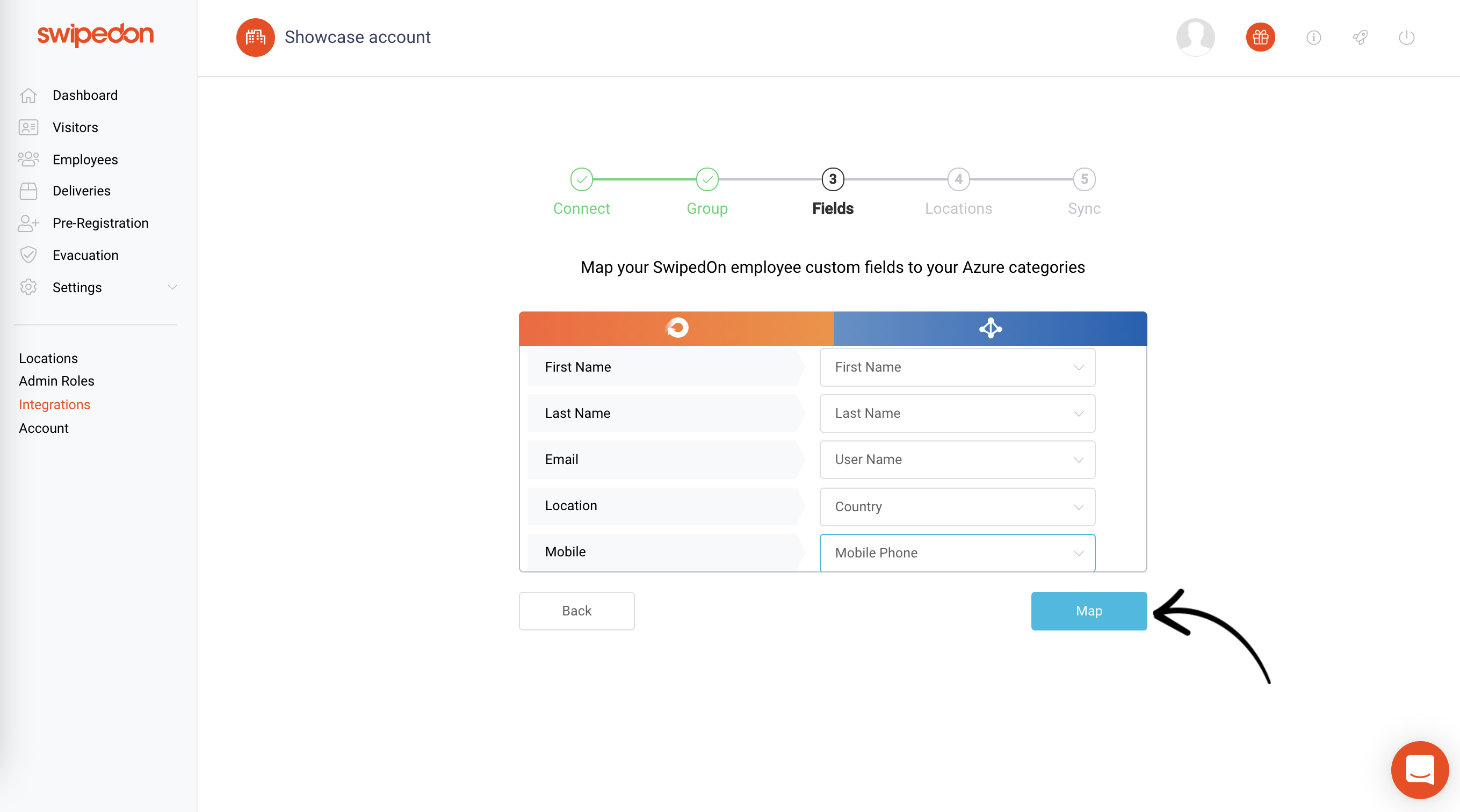1460x812 pixels.
Task: Click the SwipedOn logo
Action: pos(95,34)
